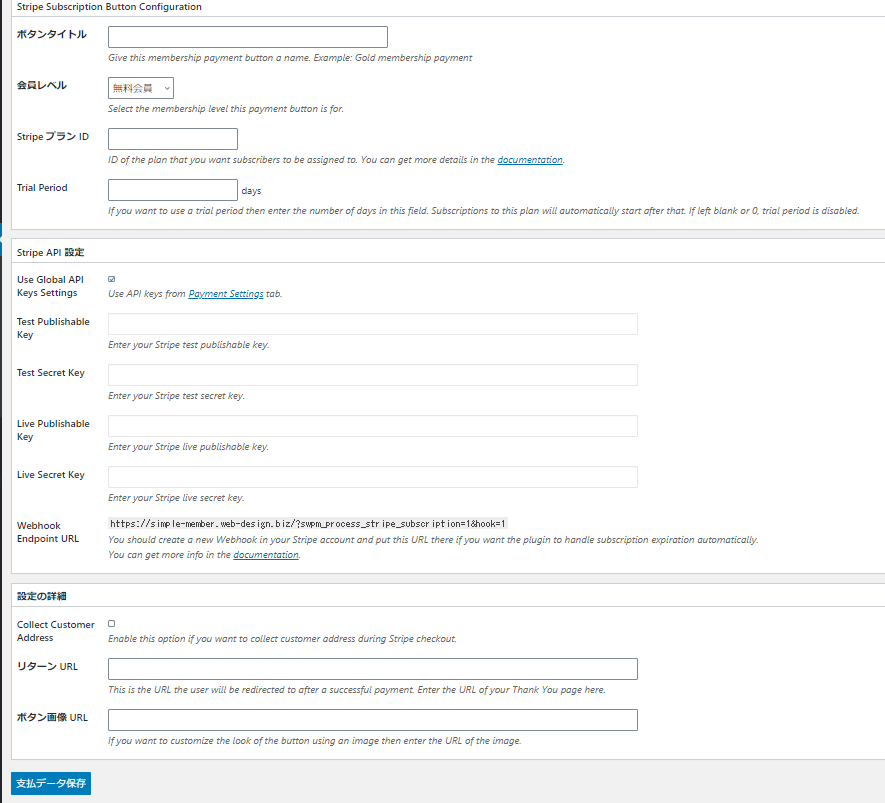885x803 pixels.
Task: Click 'Enter your Stripe live publishable key.' hint
Action: (x=188, y=446)
